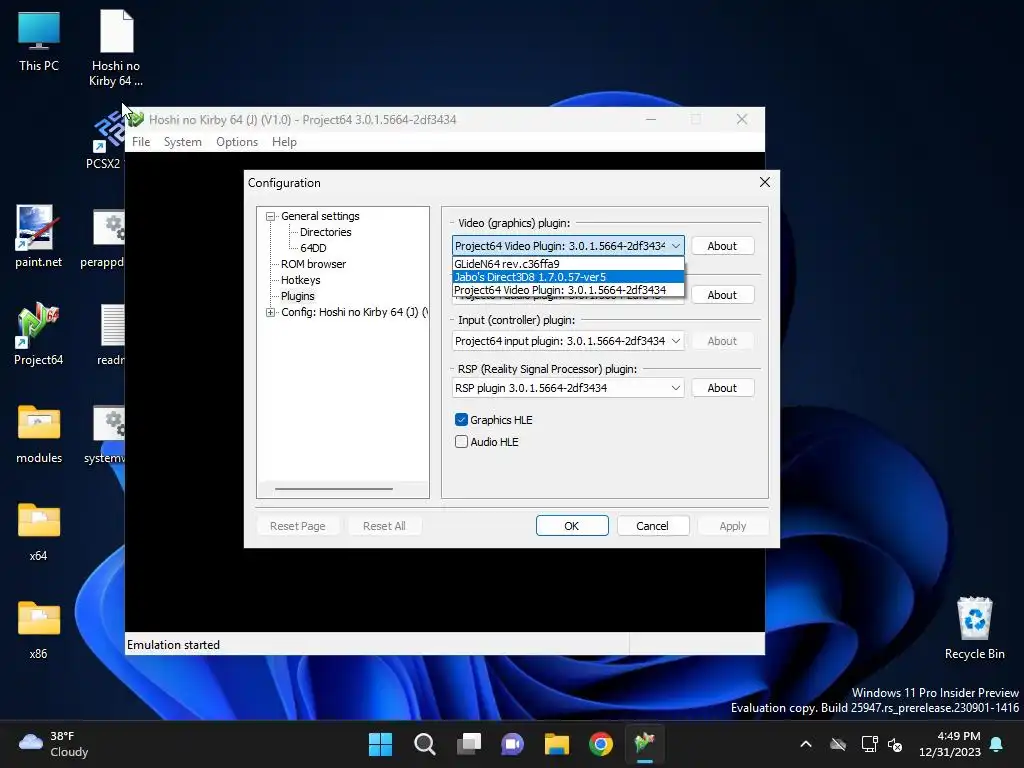Open the x64 folder on desktop
1024x768 pixels.
39,532
